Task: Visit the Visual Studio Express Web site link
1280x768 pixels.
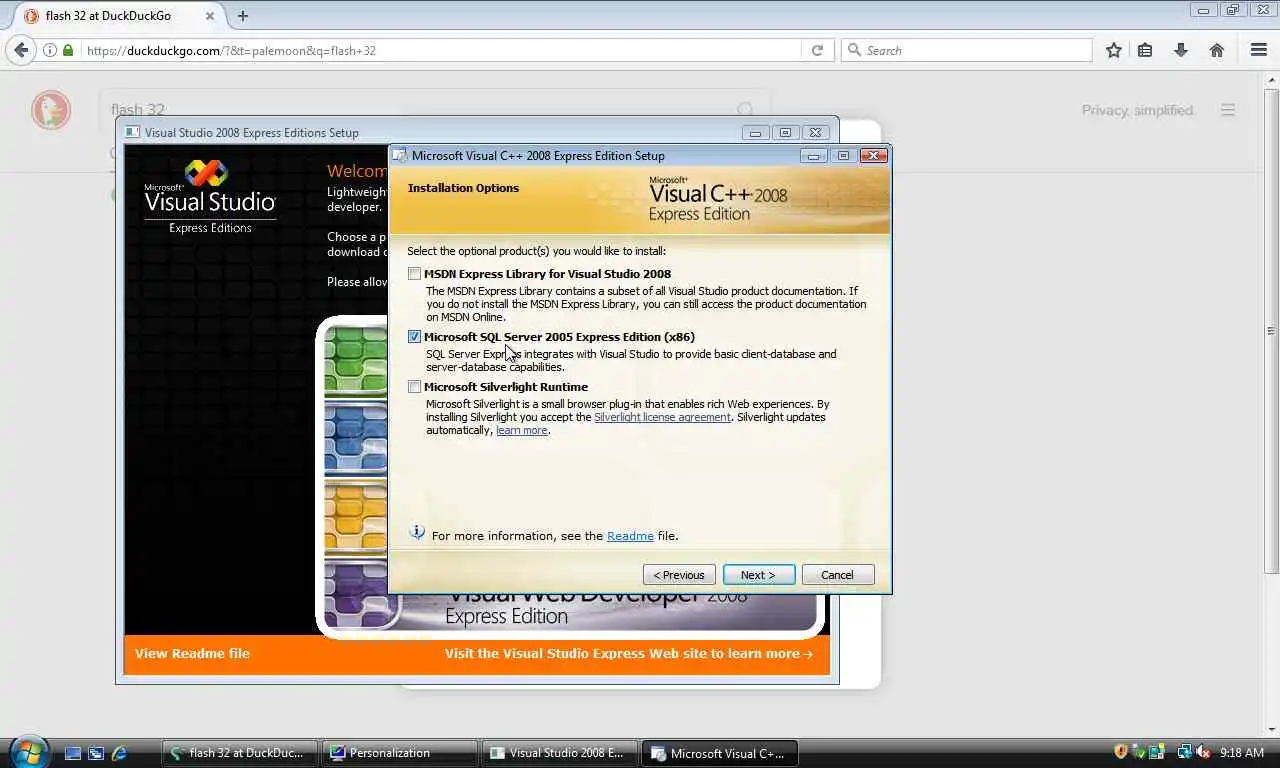Action: click(x=629, y=653)
